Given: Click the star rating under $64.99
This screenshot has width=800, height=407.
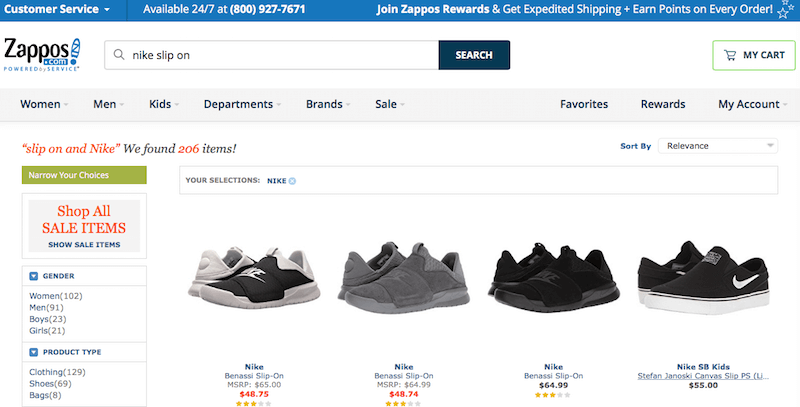Looking at the screenshot, I should pyautogui.click(x=553, y=395).
